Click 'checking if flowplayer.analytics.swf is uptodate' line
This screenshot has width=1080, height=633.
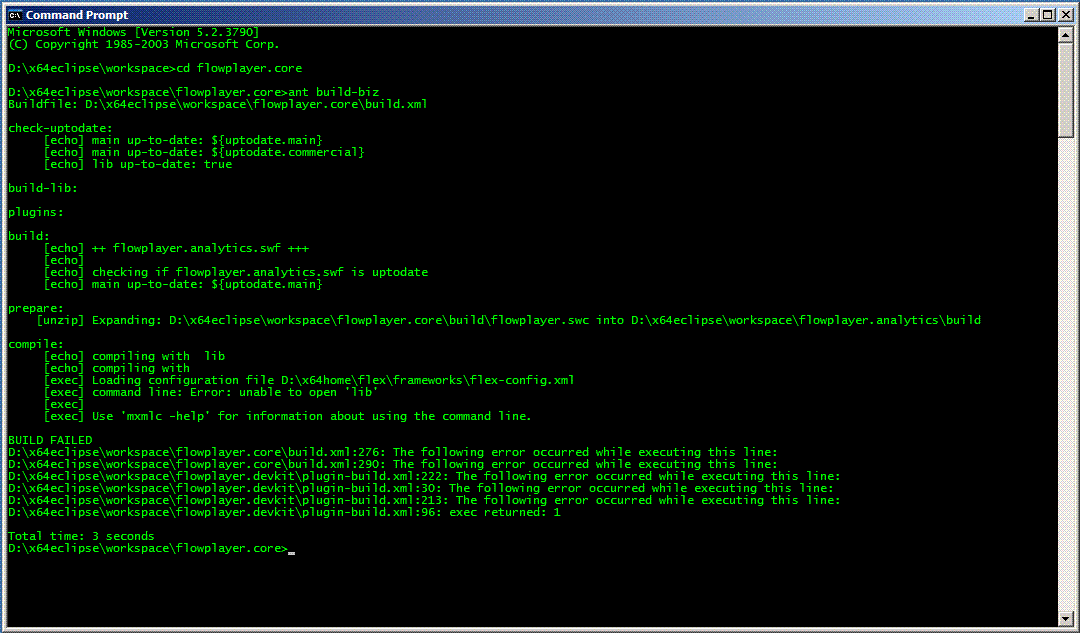pos(236,272)
